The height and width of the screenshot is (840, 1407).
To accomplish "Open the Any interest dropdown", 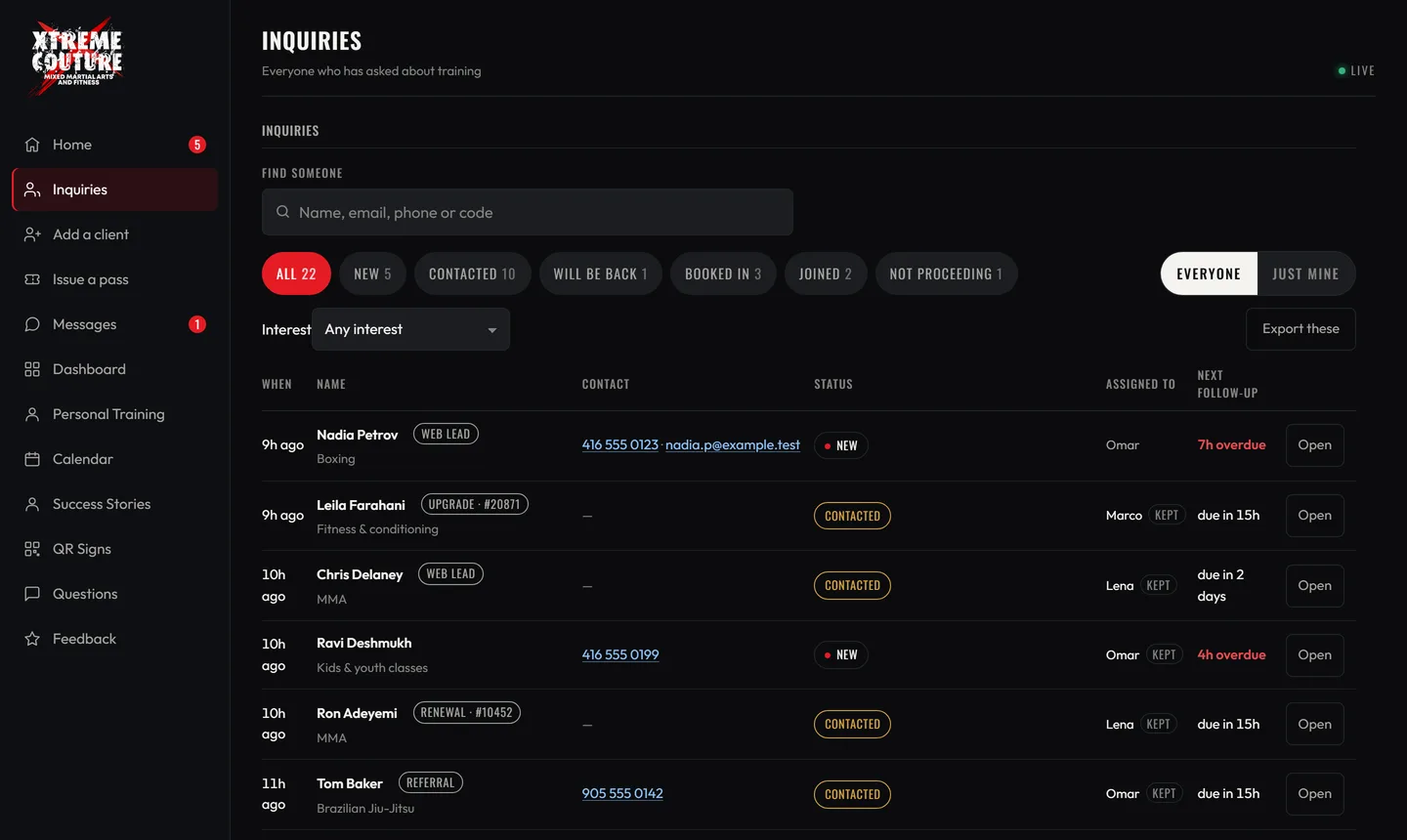I will [x=410, y=329].
